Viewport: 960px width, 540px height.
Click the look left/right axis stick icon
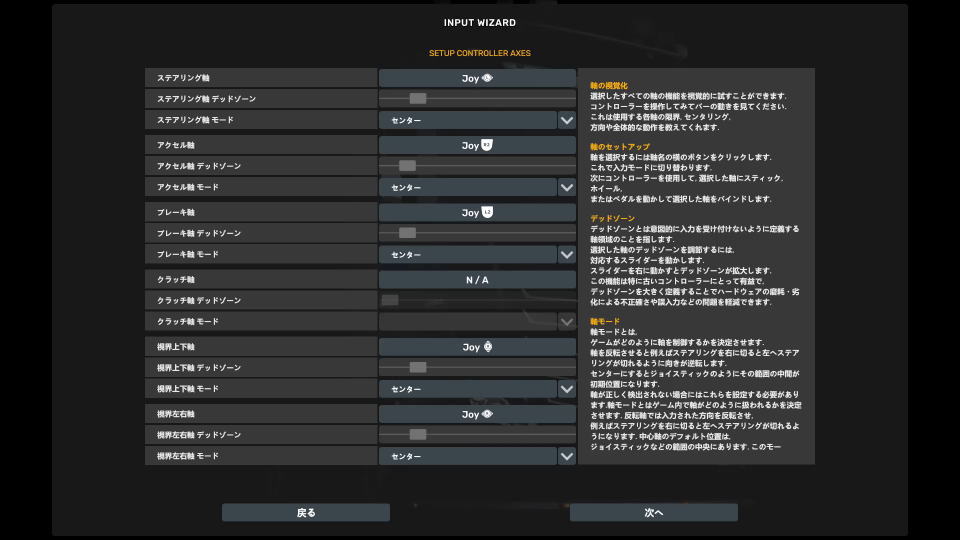coord(488,414)
